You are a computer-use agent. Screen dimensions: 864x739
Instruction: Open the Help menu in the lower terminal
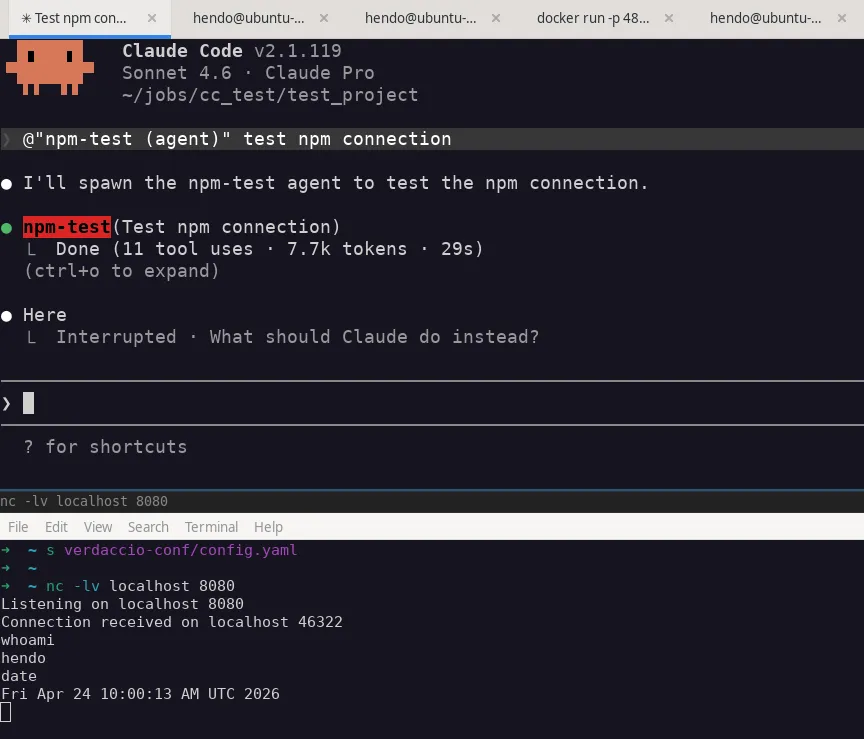[268, 527]
